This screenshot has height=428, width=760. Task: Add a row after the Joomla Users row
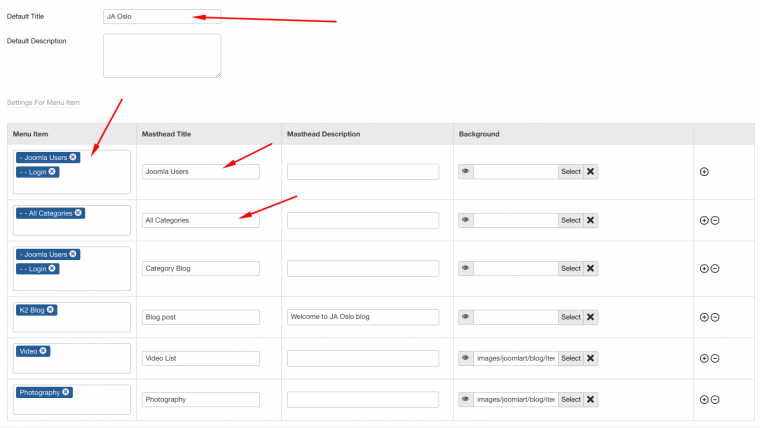(x=704, y=172)
